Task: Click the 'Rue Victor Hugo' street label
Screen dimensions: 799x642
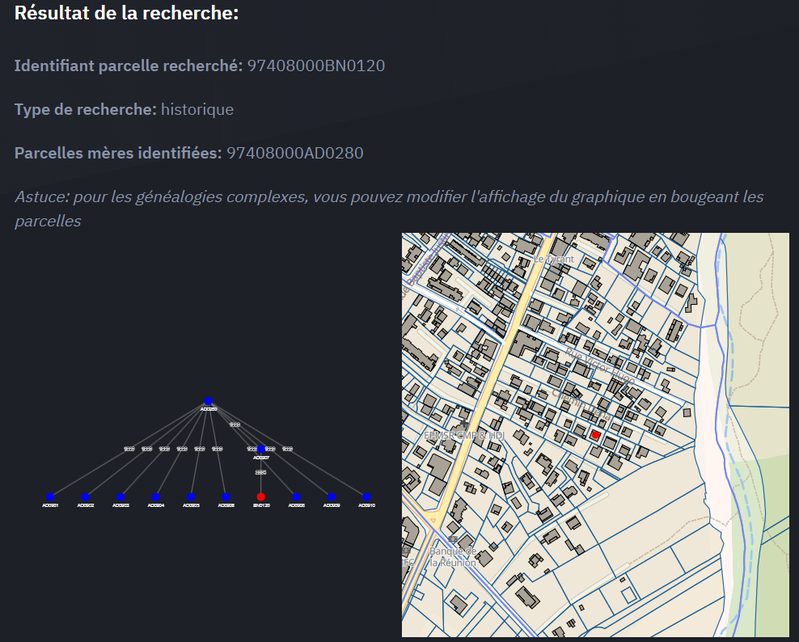Action: click(600, 366)
